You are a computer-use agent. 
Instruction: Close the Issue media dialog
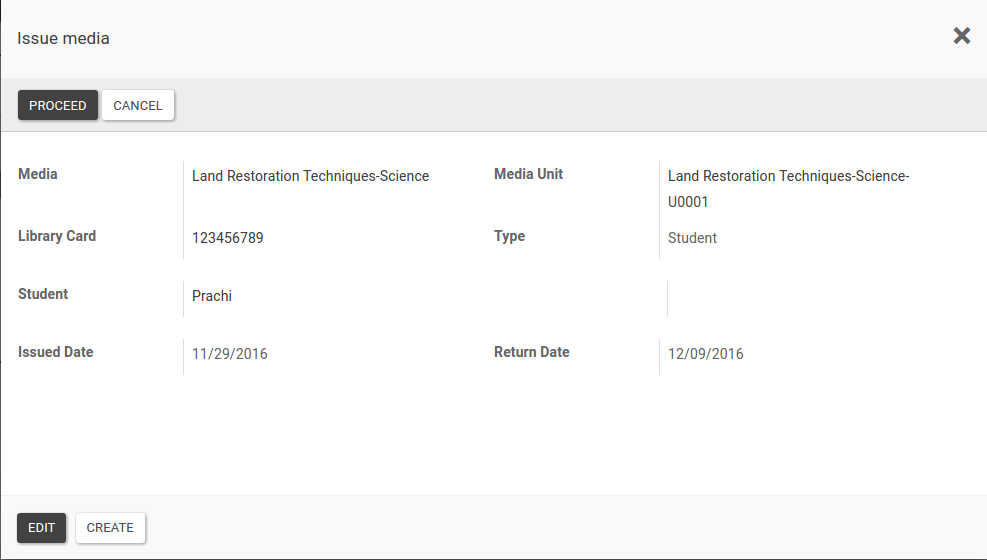pyautogui.click(x=961, y=36)
